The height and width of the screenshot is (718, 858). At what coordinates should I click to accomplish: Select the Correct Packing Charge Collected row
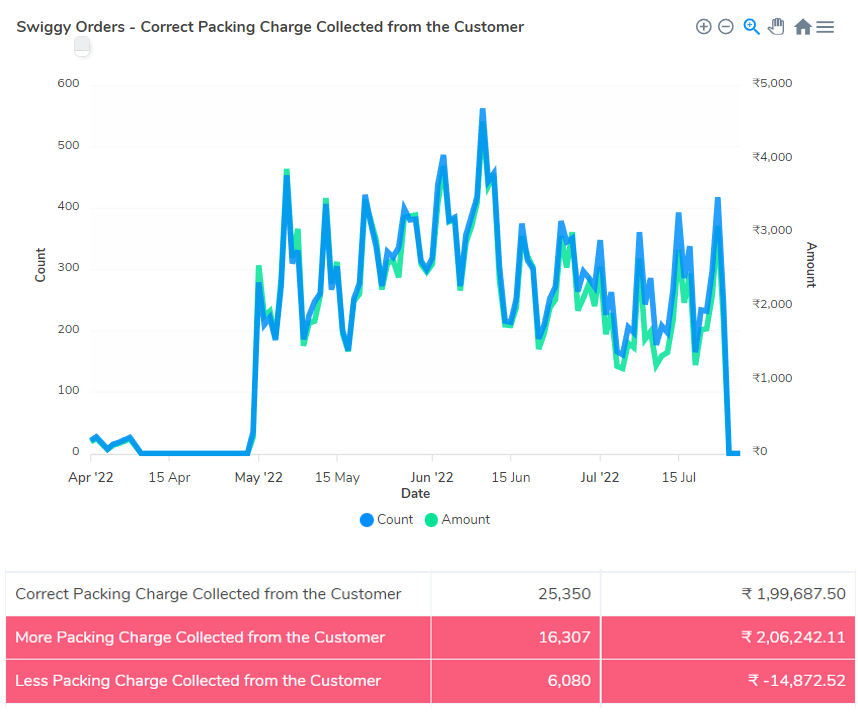pyautogui.click(x=430, y=594)
